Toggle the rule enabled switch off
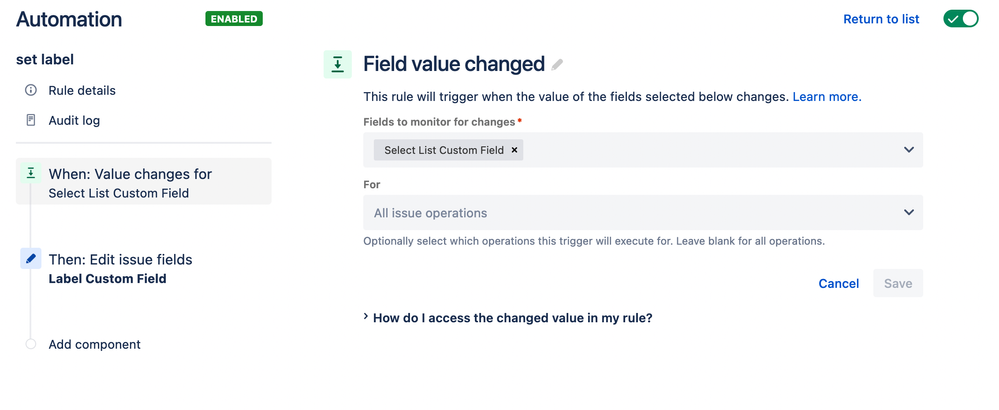Image resolution: width=999 pixels, height=410 pixels. pos(961,19)
